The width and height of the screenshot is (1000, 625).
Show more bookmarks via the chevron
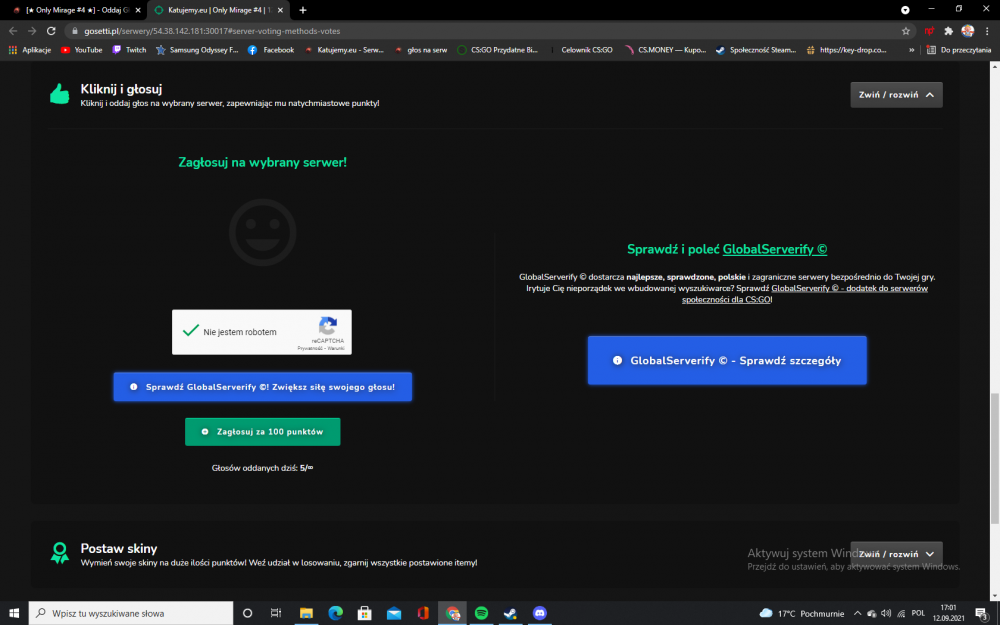(x=911, y=50)
